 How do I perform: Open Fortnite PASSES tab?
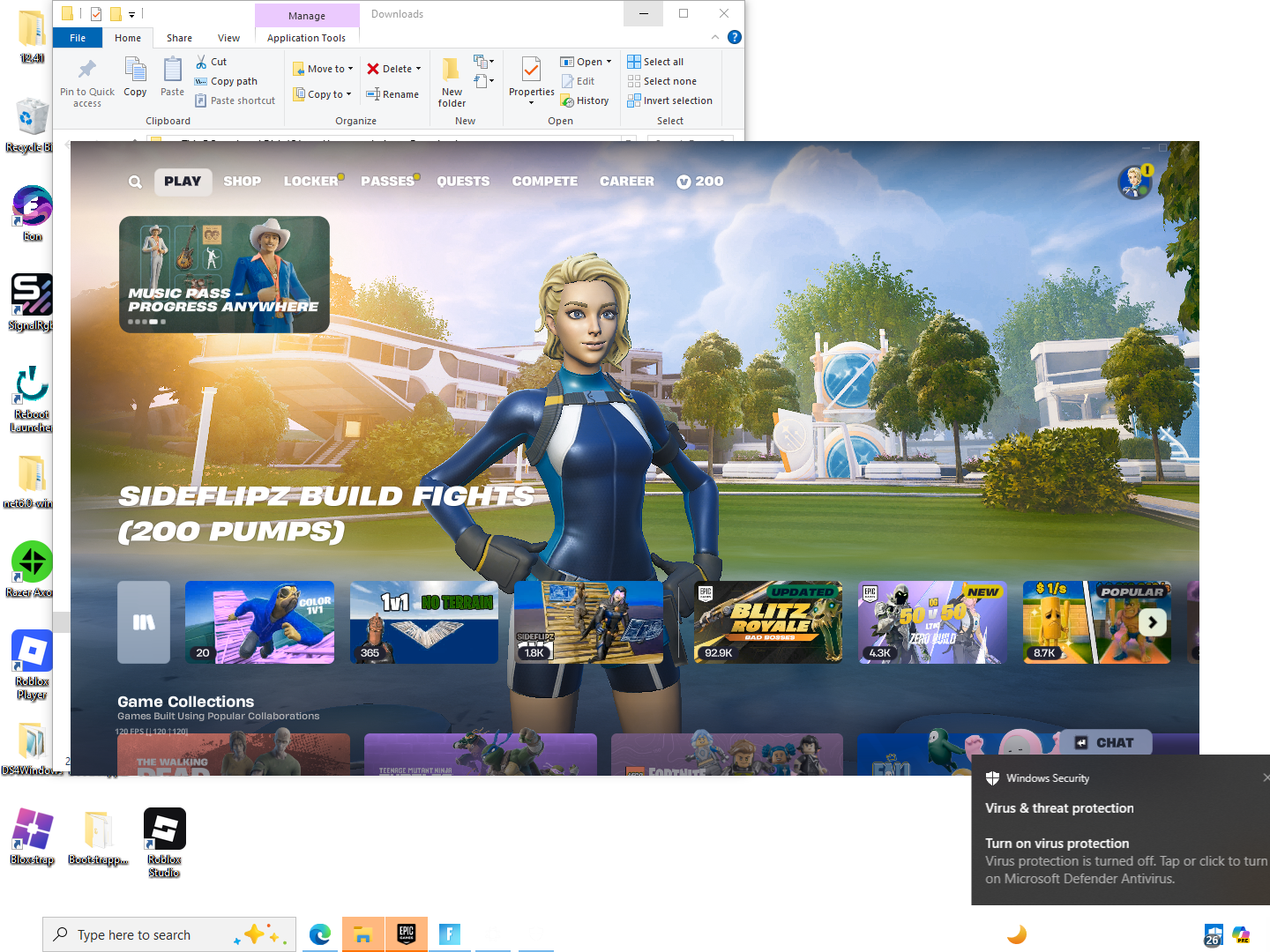(x=387, y=182)
